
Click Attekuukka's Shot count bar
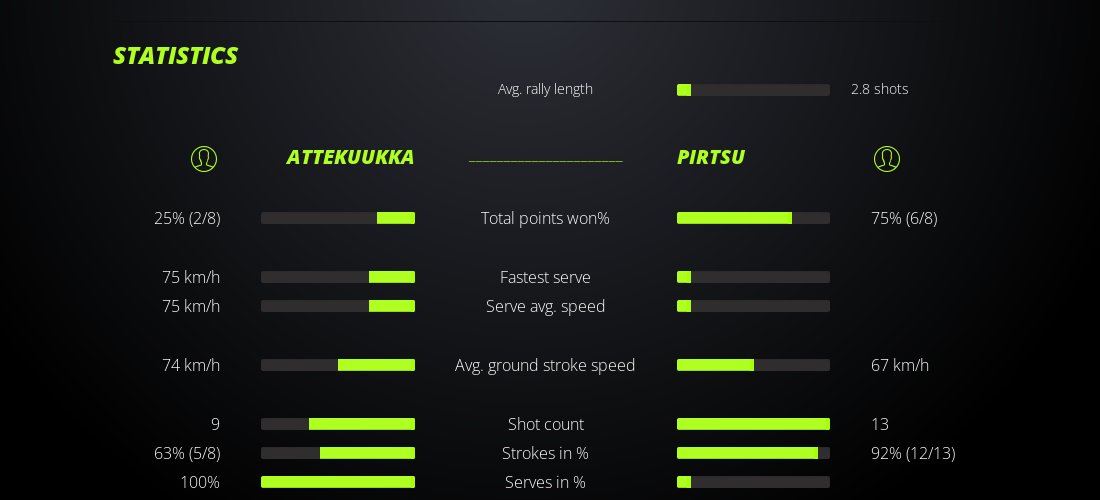(338, 424)
